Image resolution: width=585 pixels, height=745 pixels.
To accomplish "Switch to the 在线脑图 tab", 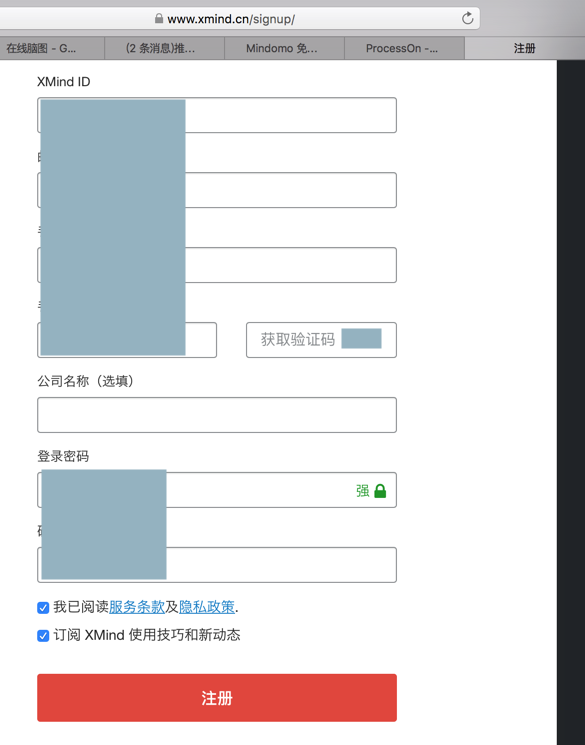I will 51,48.
